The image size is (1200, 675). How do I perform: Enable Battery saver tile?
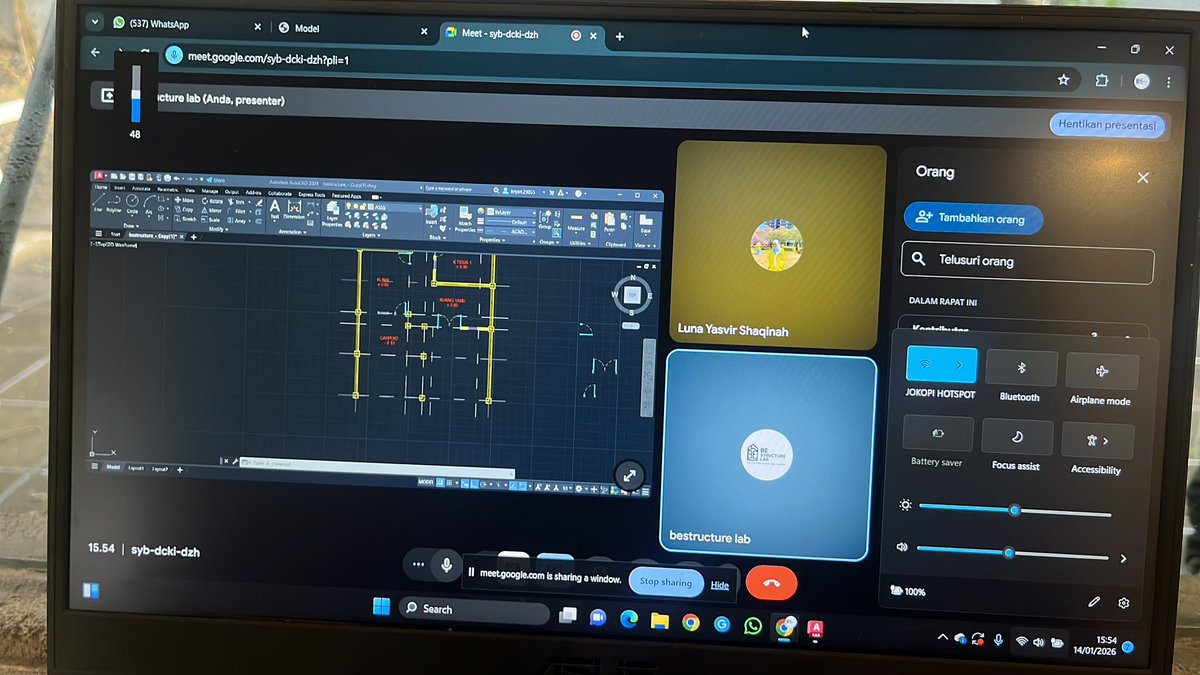(937, 433)
